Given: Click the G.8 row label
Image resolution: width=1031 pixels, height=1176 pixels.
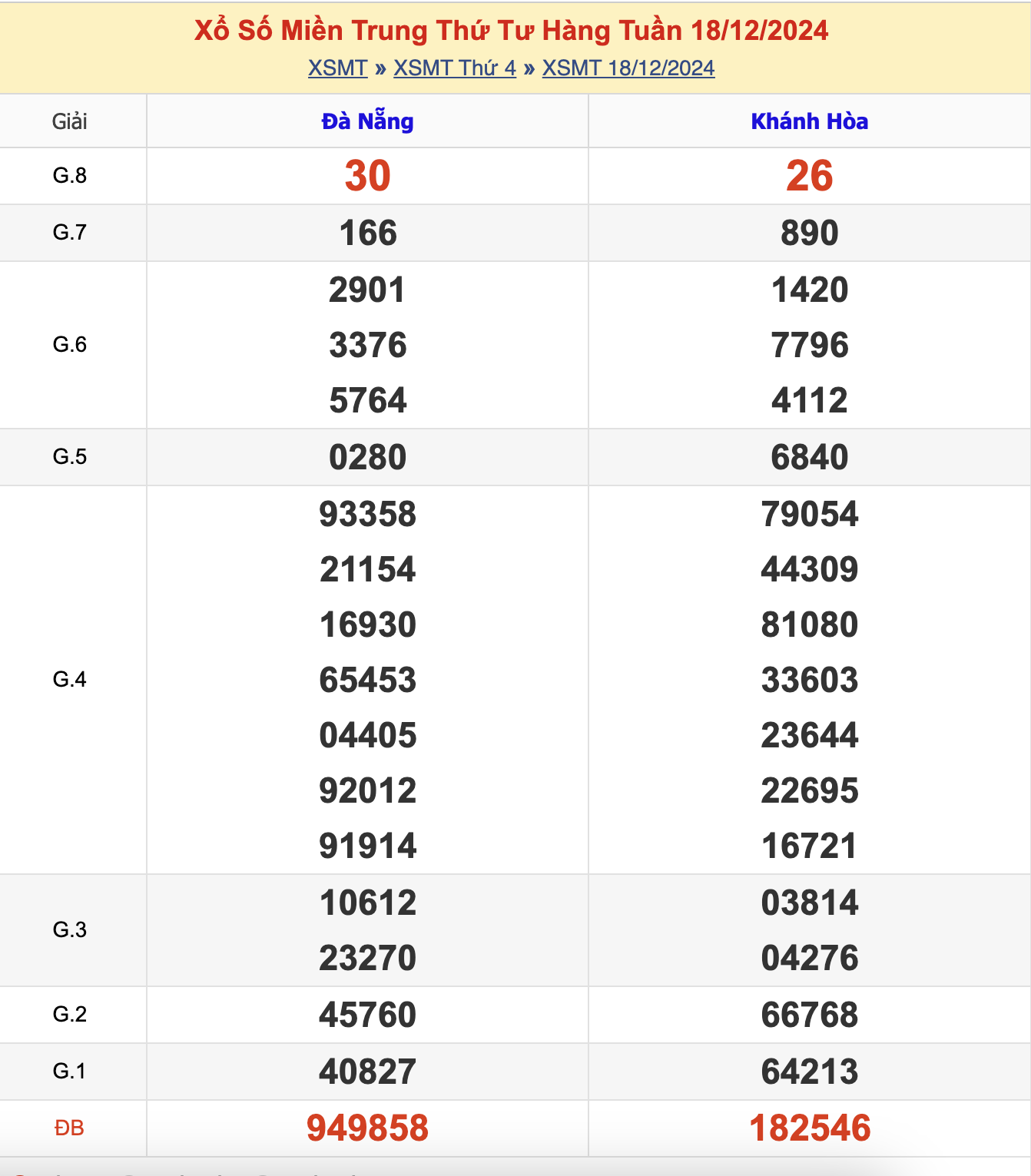Looking at the screenshot, I should click(69, 176).
